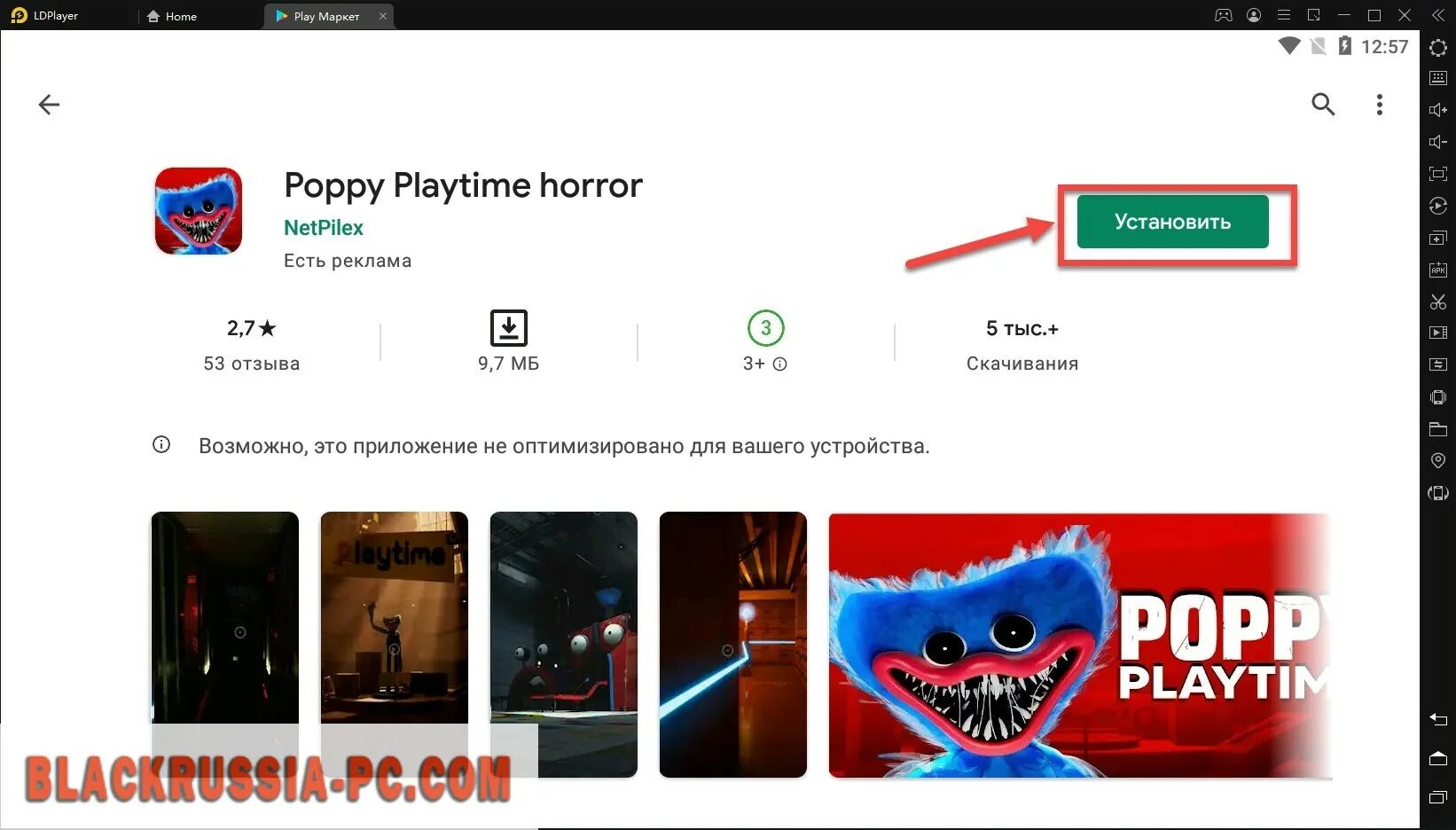This screenshot has height=830, width=1456.
Task: Click info icon beside optimization warning
Action: [161, 444]
